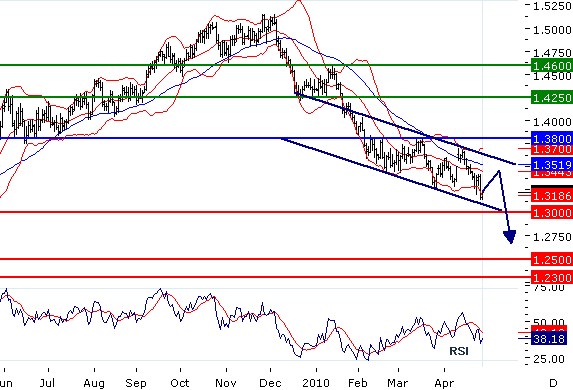Select the blue 1.3800 level label
Image resolution: width=573 pixels, height=390 pixels.
pos(551,139)
